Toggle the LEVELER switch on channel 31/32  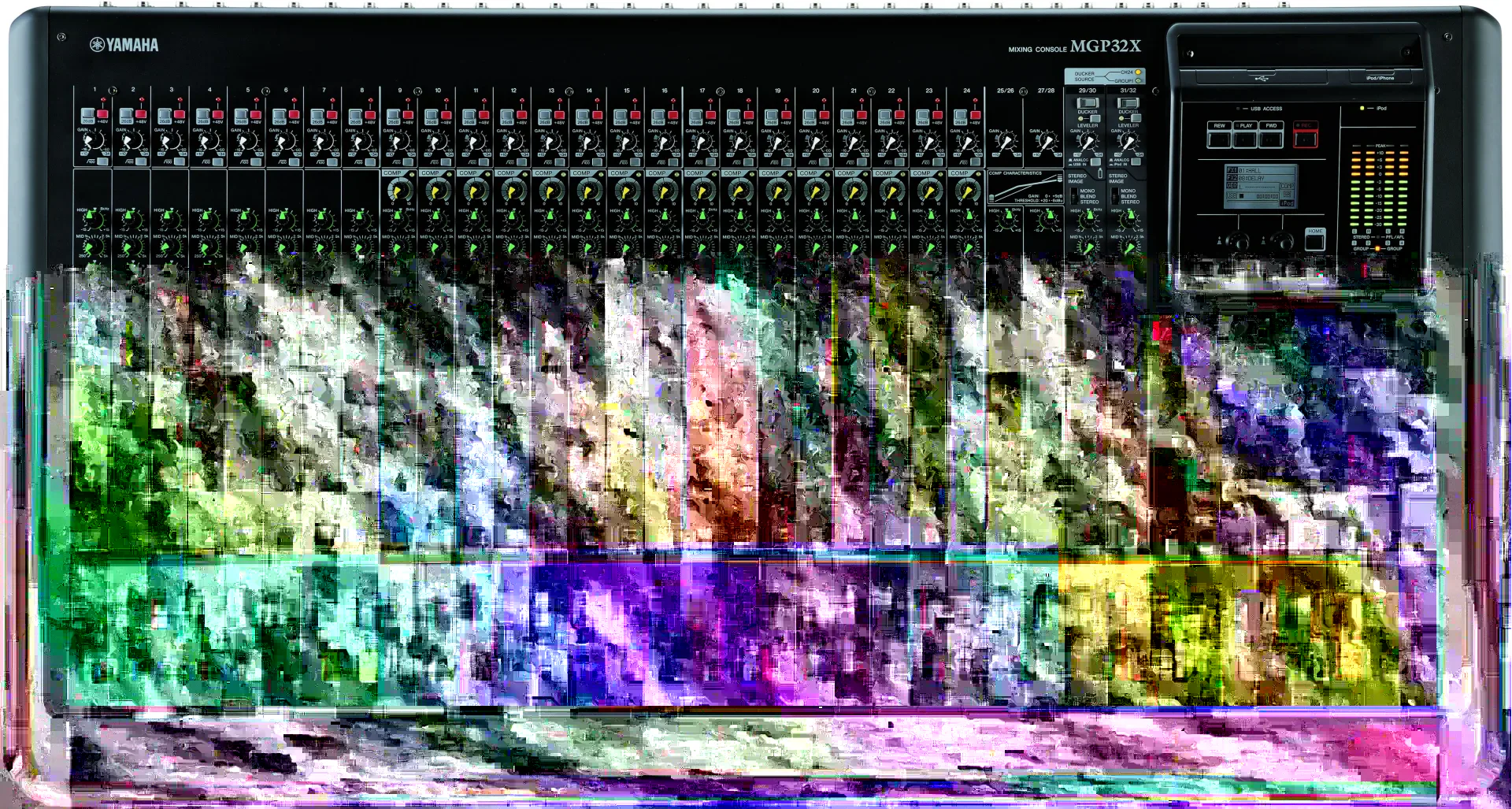pyautogui.click(x=1136, y=118)
